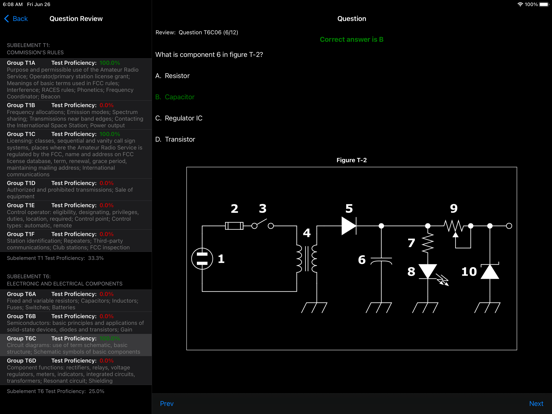Tap the status bar clock
The height and width of the screenshot is (414, 552).
tap(13, 4)
